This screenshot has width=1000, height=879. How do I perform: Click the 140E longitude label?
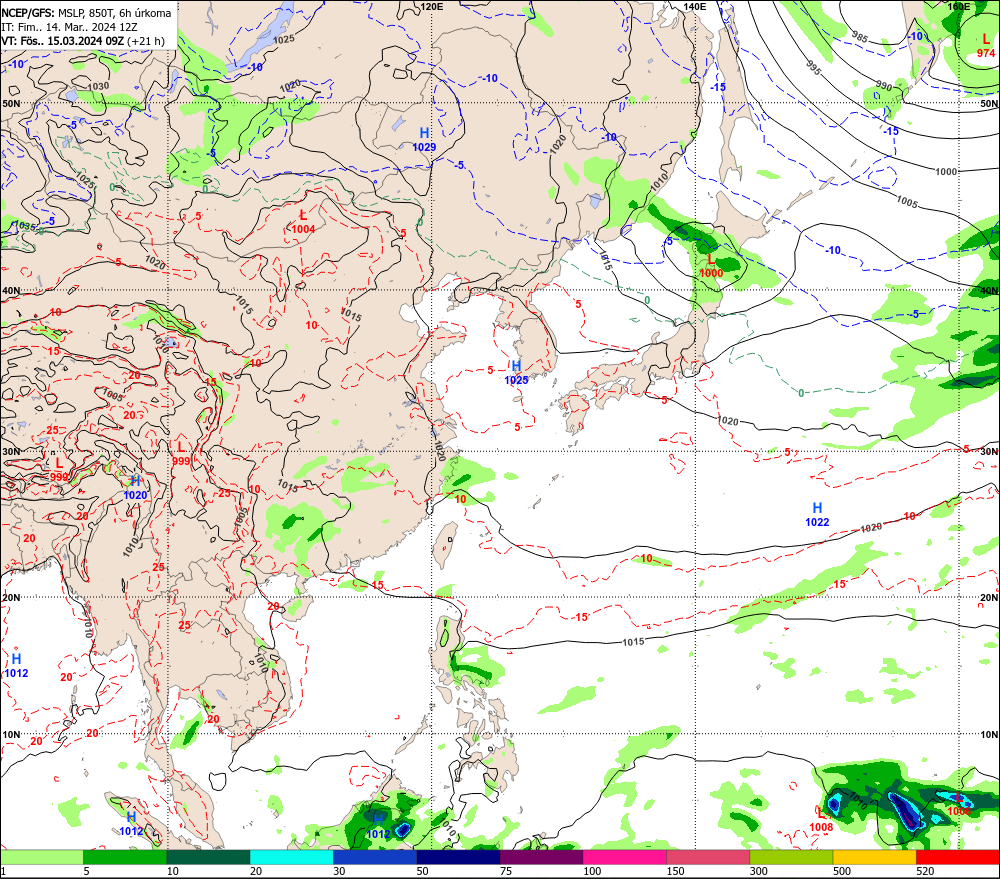695,6
